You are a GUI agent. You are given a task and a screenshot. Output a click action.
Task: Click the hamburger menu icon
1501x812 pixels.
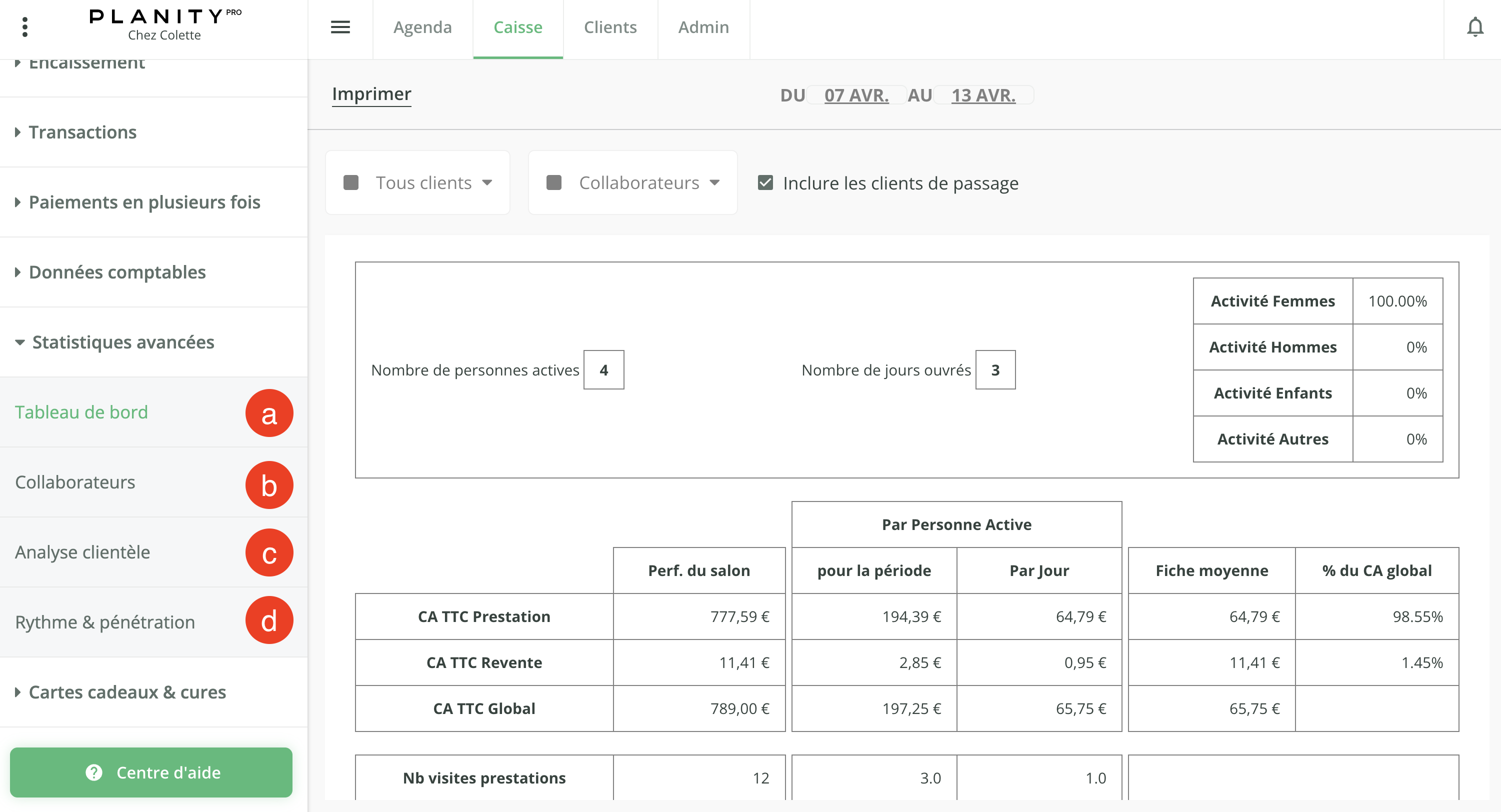340,27
